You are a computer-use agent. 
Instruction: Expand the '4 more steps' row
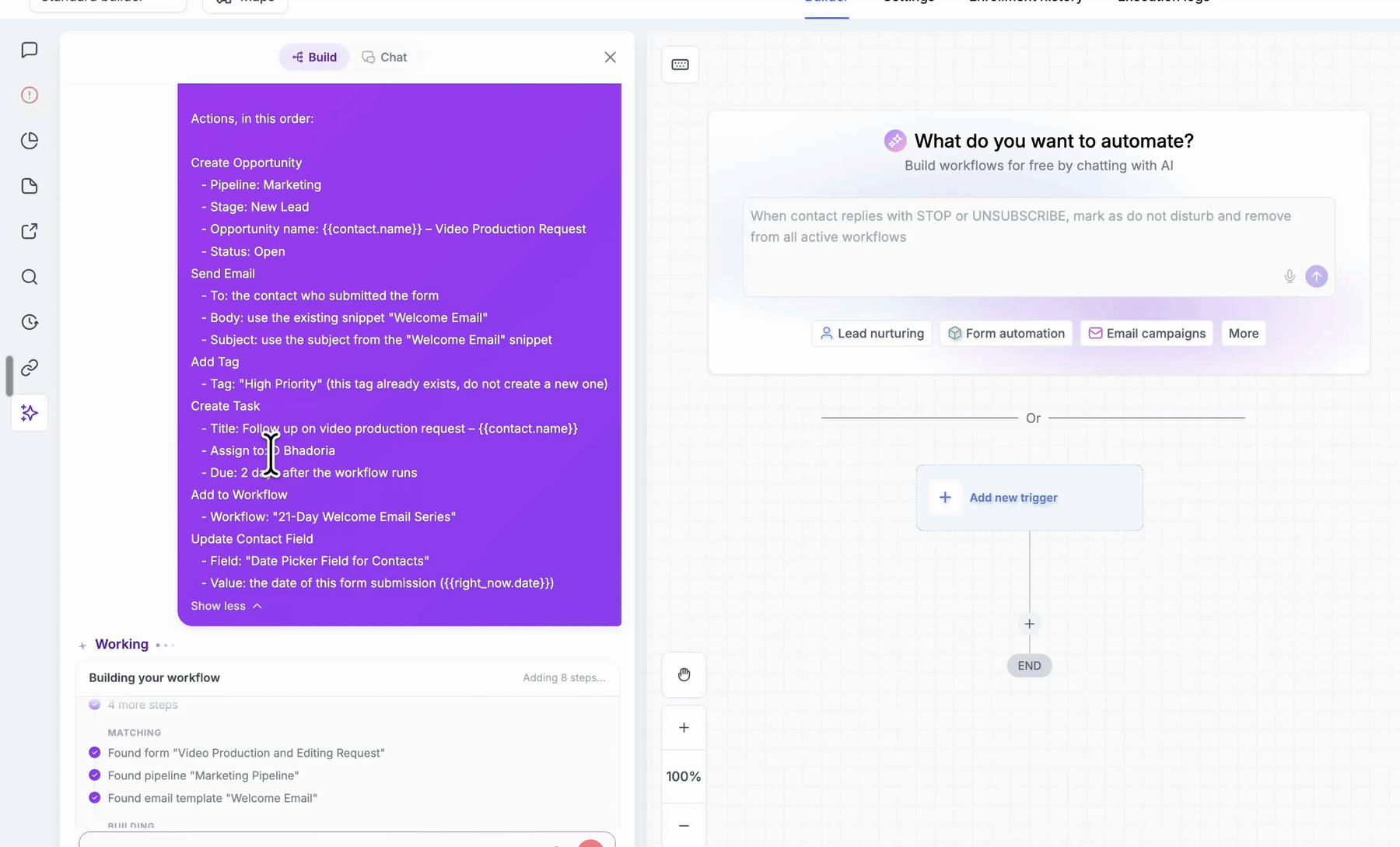pyautogui.click(x=142, y=705)
